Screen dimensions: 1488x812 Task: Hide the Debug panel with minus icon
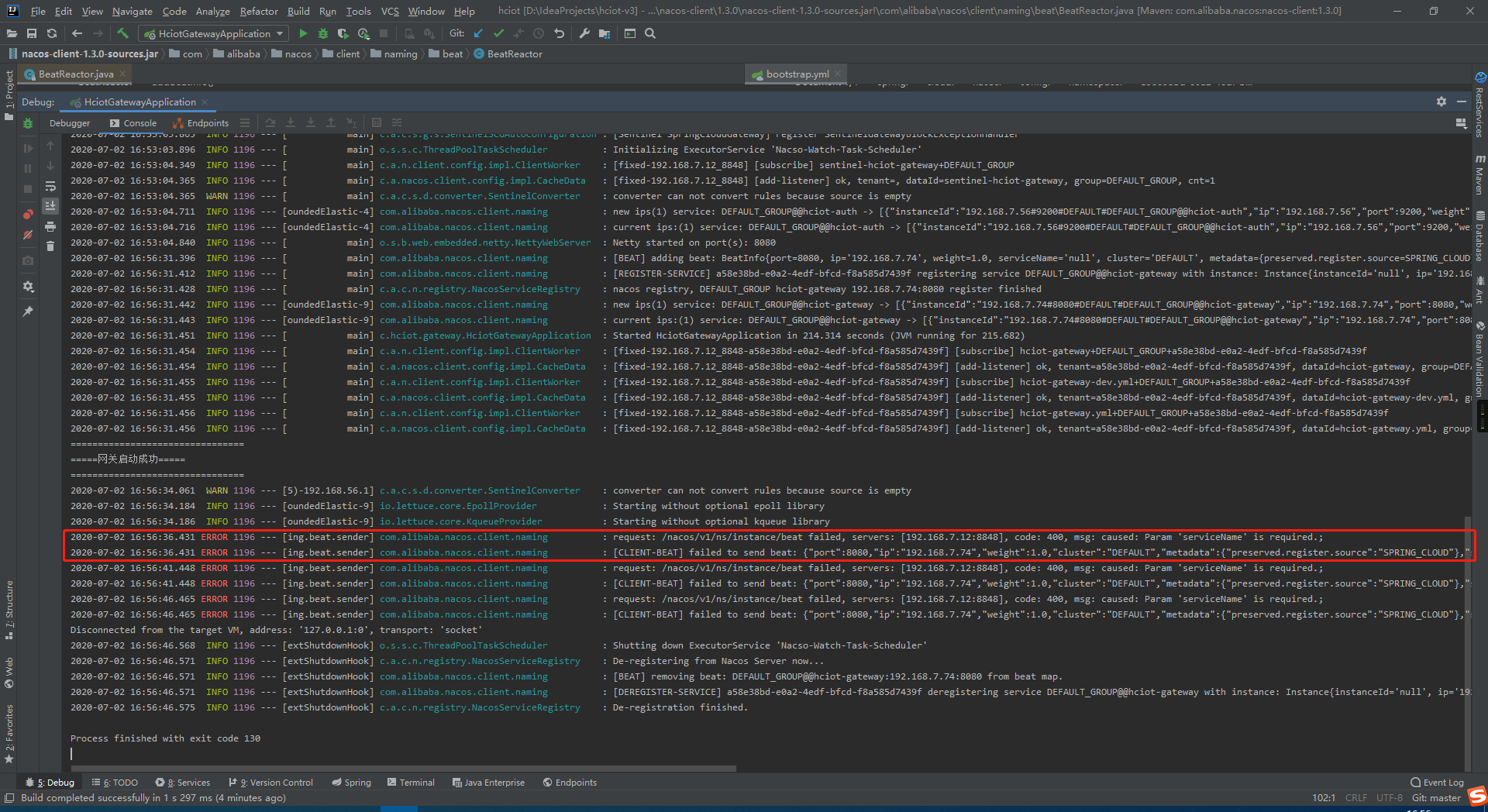[x=1461, y=101]
